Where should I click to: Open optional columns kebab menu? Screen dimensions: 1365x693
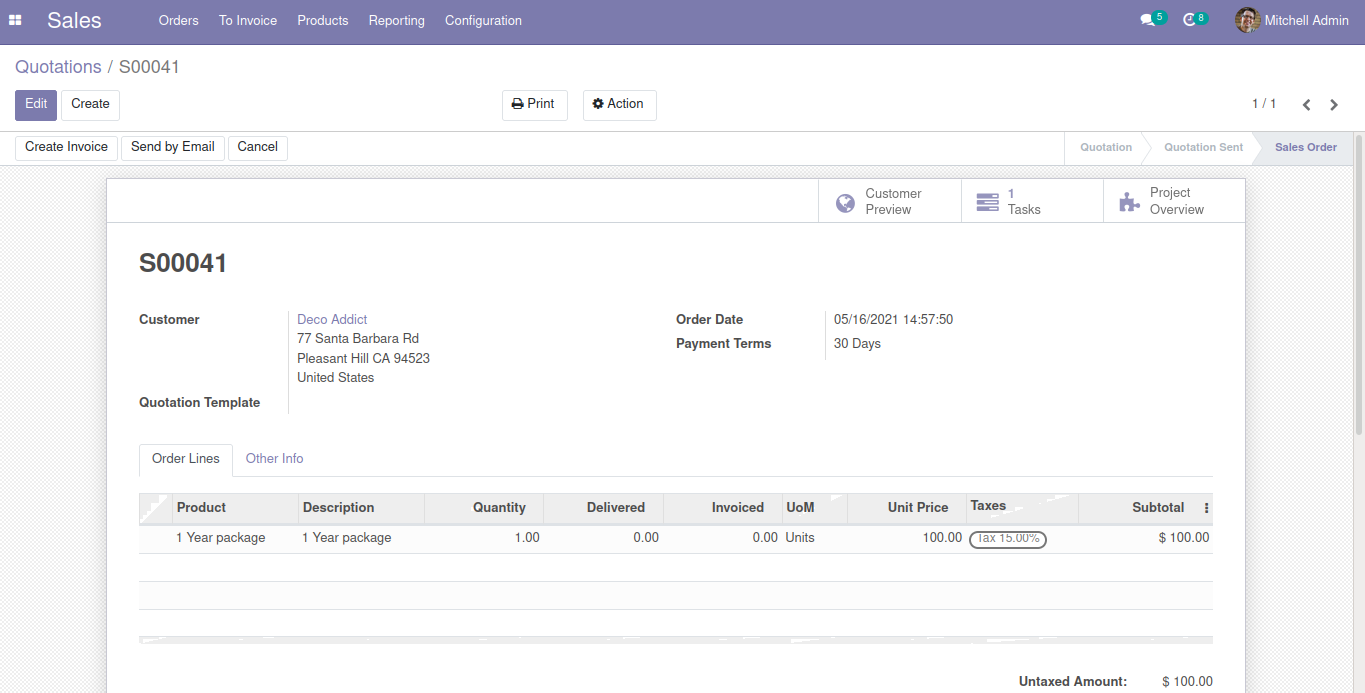[x=1206, y=508]
